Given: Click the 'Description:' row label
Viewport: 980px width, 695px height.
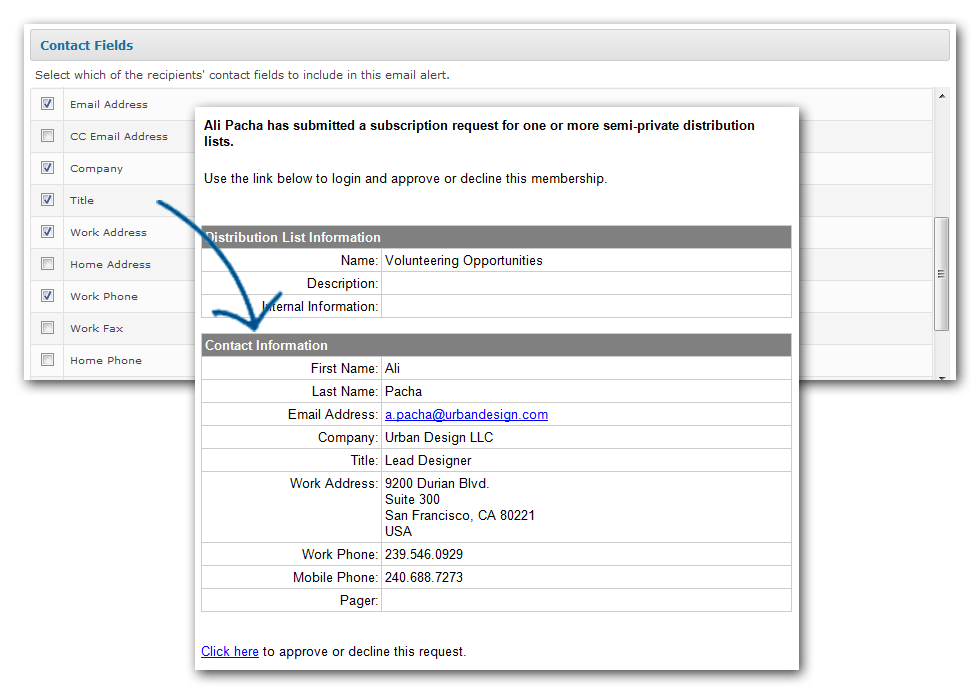Looking at the screenshot, I should click(x=342, y=284).
